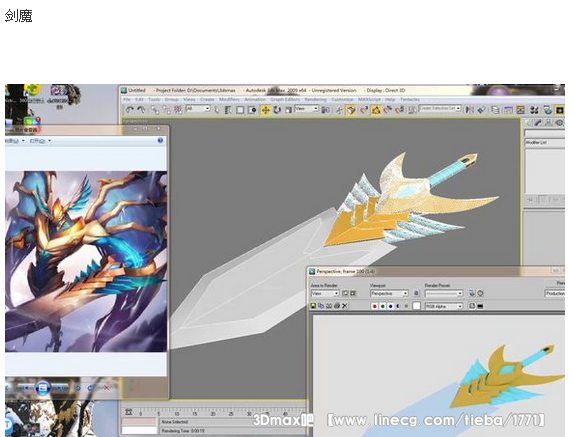Click Use Pivot Point Center button
The image size is (574, 437).
click(325, 110)
